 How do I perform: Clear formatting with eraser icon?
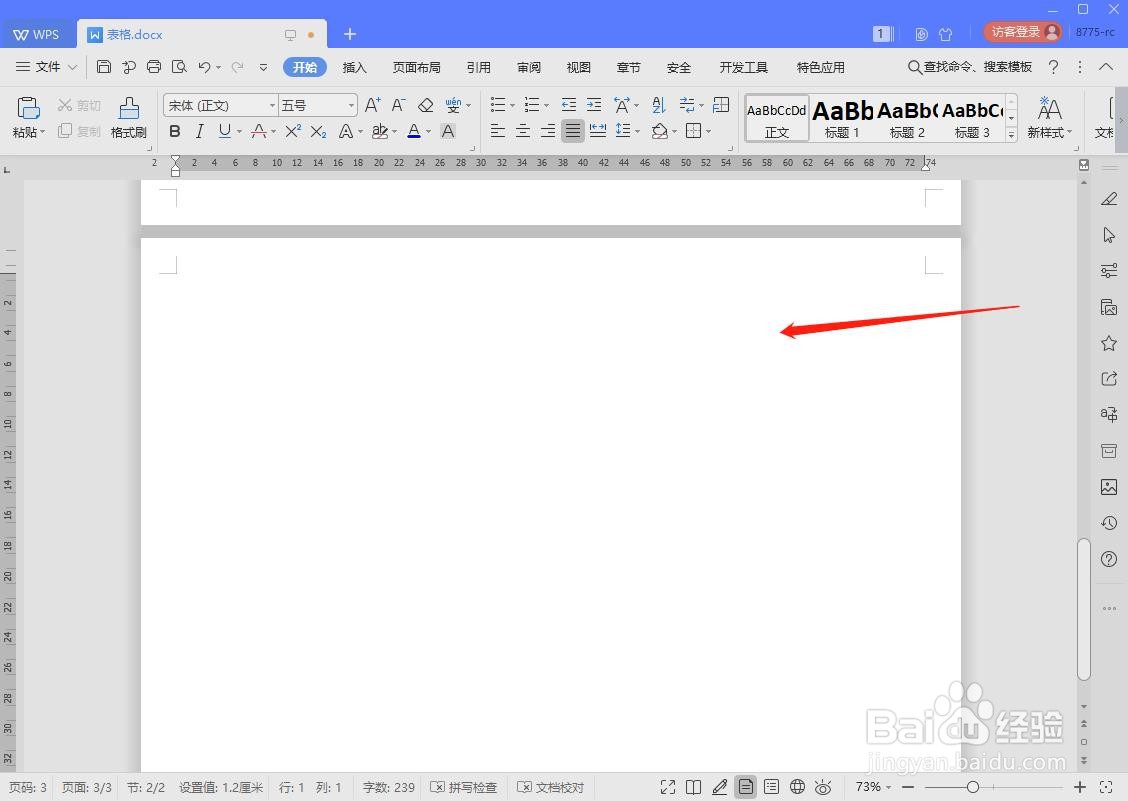pyautogui.click(x=425, y=105)
